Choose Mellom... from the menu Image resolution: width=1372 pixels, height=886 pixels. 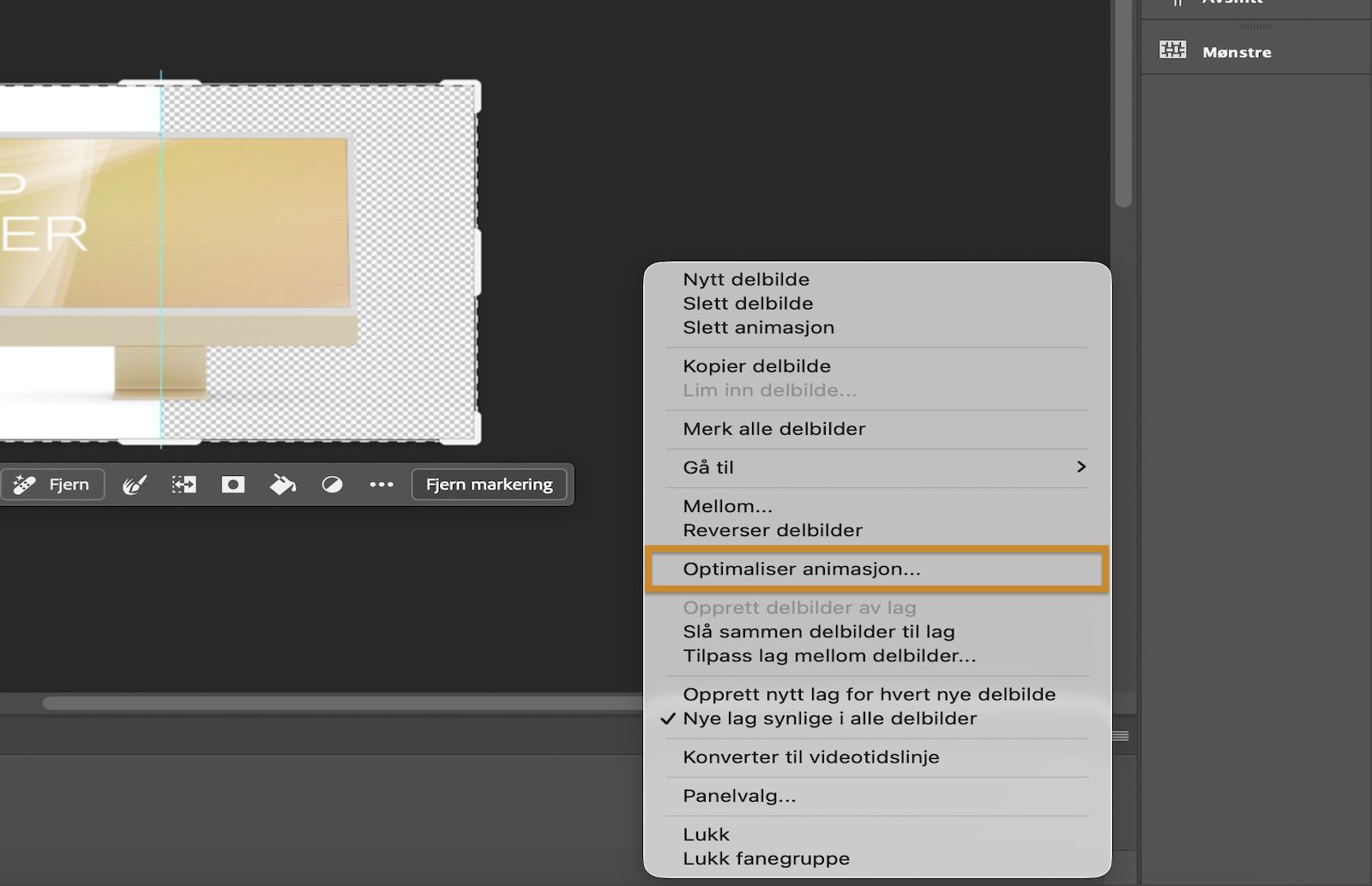[727, 506]
